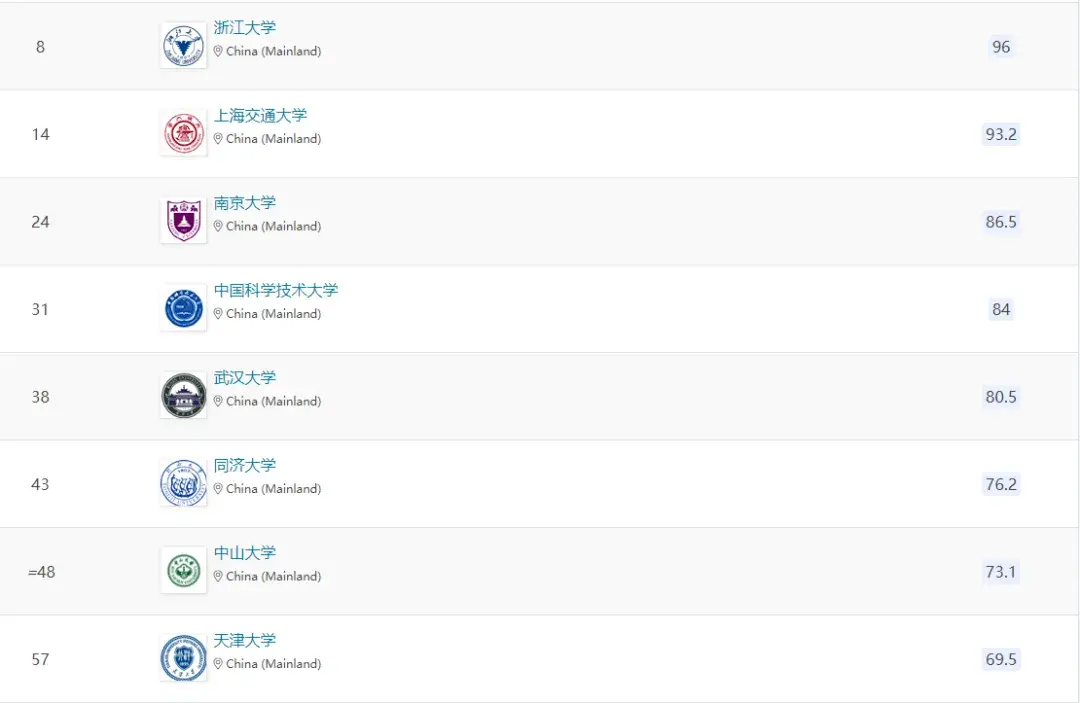The image size is (1080, 703).
Task: Click the Nanjing University (南京大学) purple crest
Action: pos(183,221)
